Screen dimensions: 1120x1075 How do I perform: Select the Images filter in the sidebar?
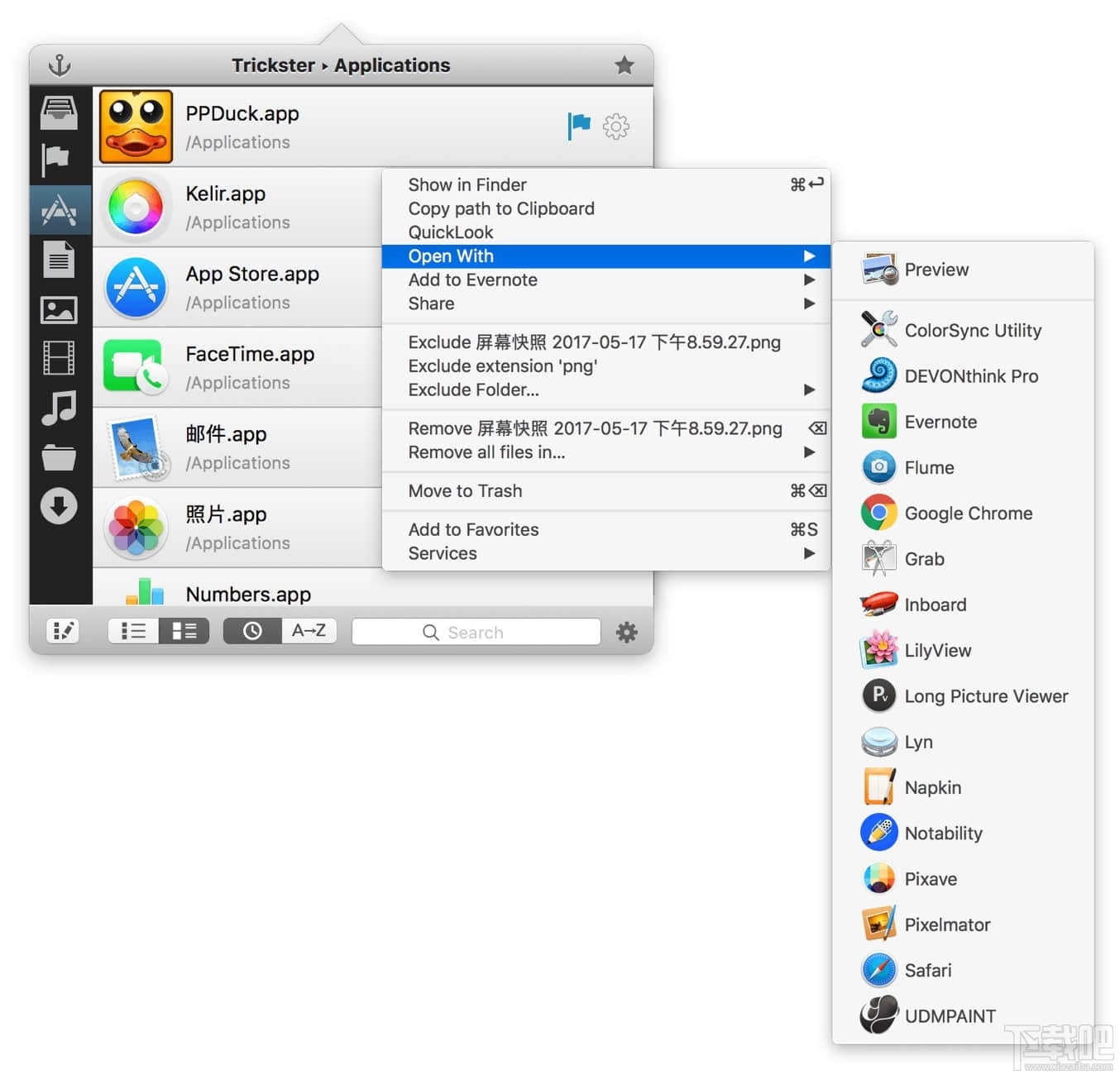pyautogui.click(x=58, y=308)
